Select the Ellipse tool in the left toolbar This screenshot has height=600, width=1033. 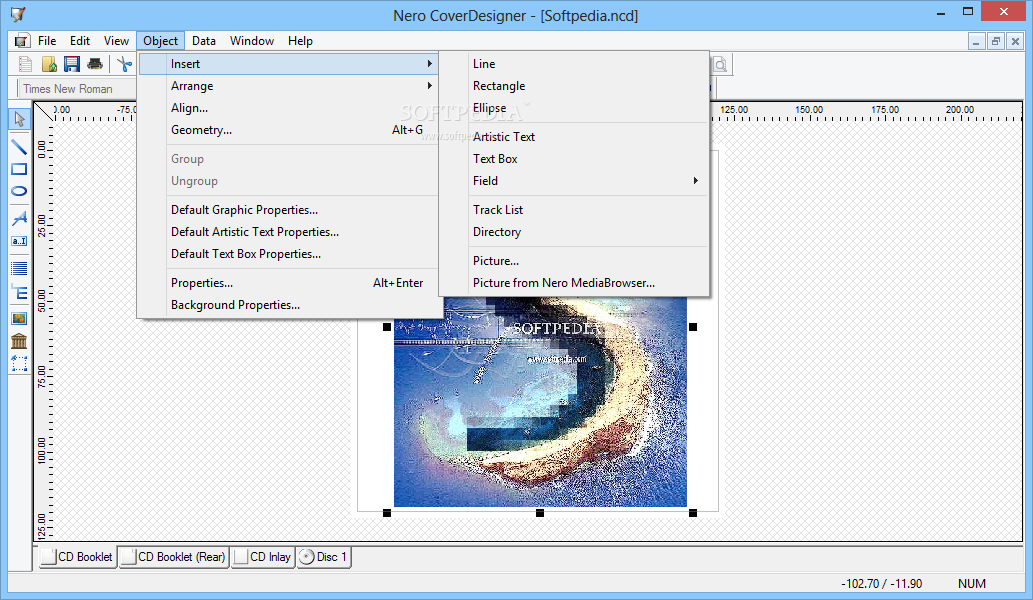pos(19,191)
